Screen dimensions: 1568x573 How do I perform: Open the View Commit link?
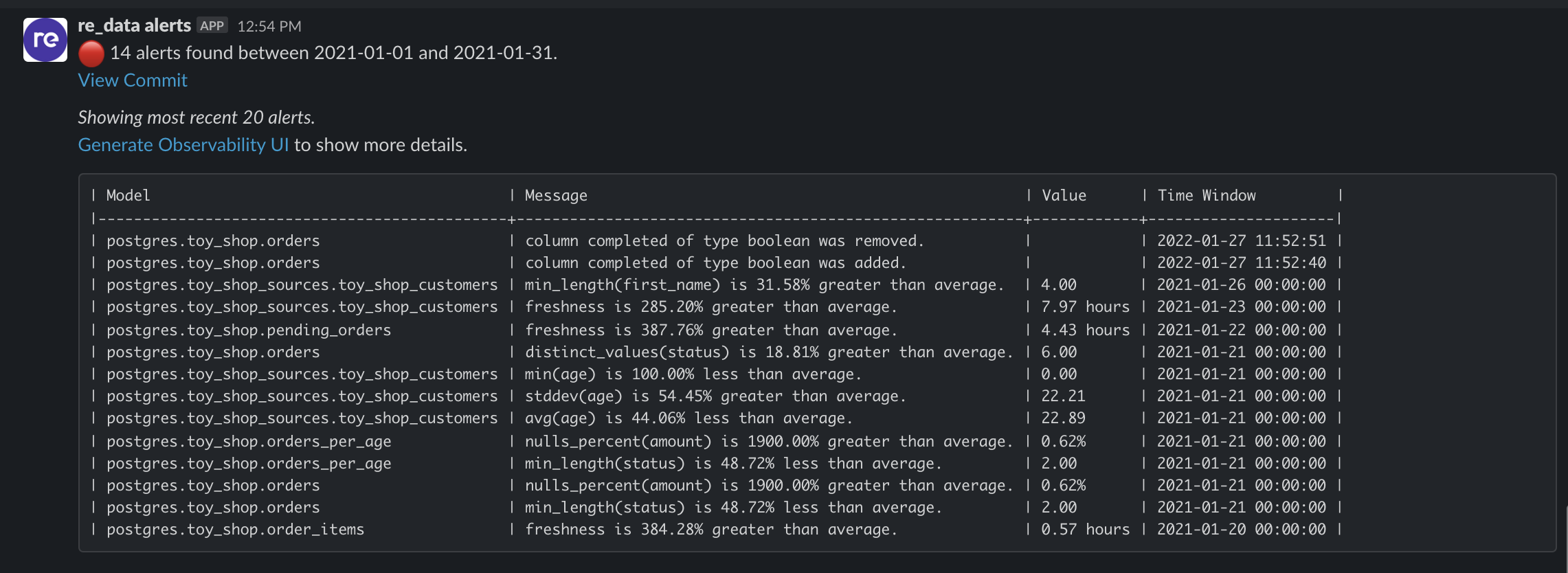133,80
